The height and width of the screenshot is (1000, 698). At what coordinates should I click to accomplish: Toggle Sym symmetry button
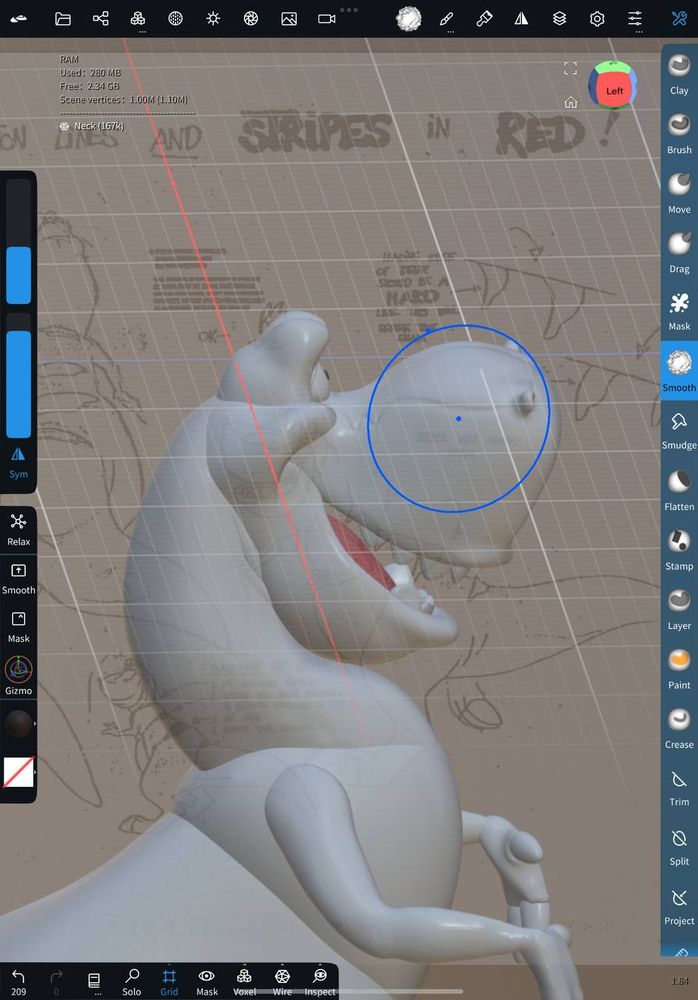coord(19,462)
